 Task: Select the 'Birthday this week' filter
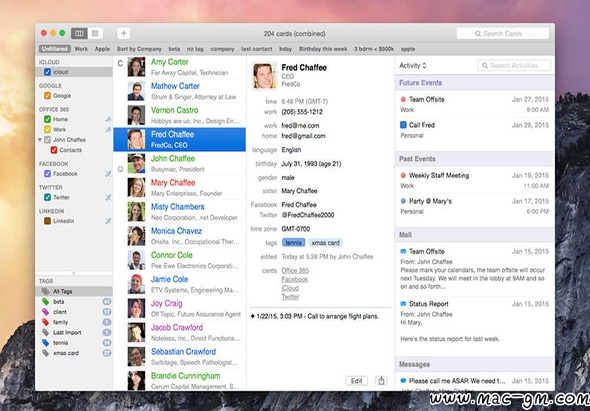pos(323,49)
